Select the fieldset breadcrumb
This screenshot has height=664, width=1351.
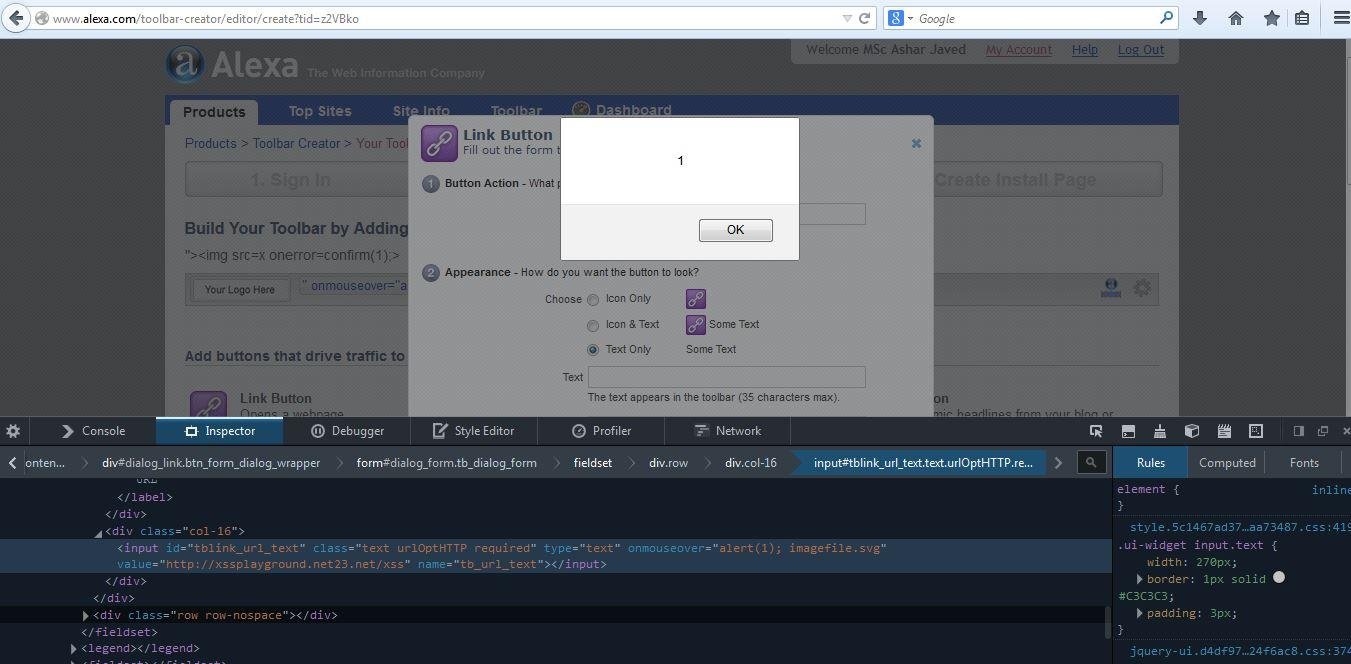pyautogui.click(x=592, y=462)
